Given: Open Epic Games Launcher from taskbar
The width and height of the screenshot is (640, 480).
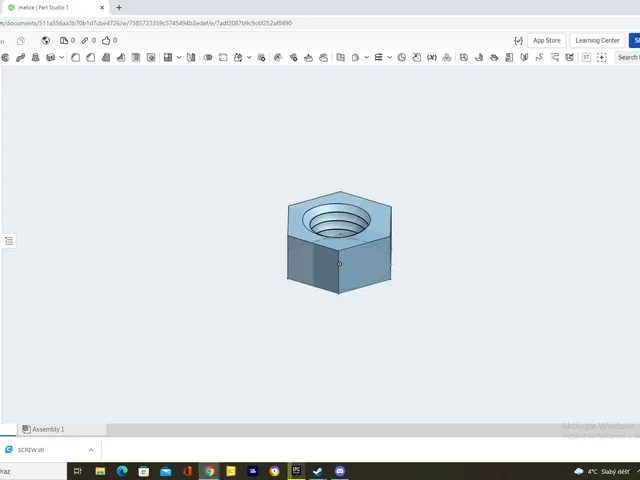Looking at the screenshot, I should click(296, 471).
